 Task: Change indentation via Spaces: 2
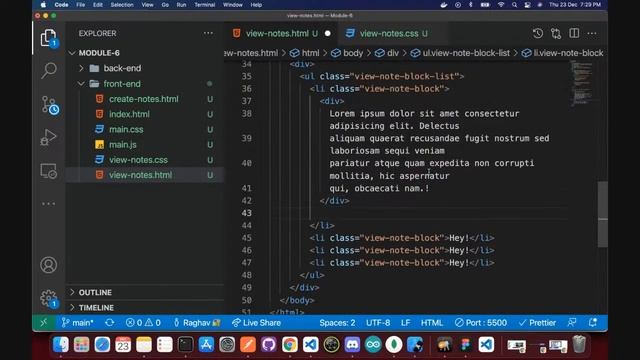pos(337,323)
